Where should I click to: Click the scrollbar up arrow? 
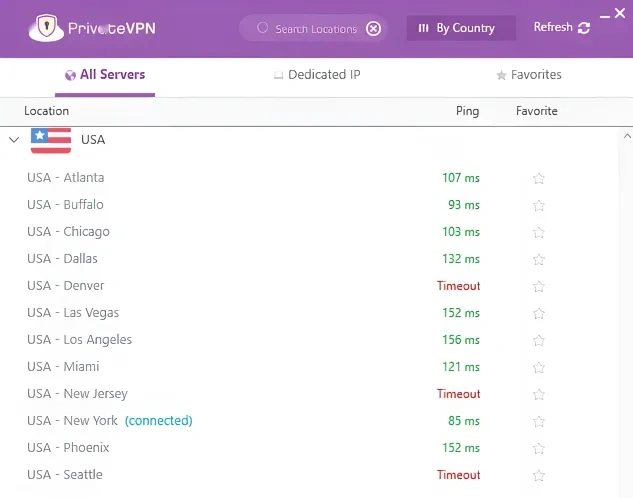pyautogui.click(x=627, y=136)
